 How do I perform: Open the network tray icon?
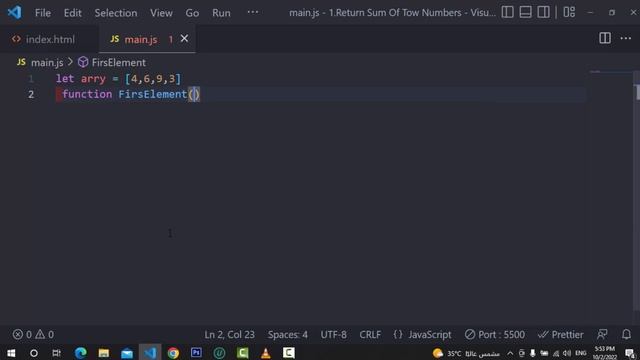556,353
